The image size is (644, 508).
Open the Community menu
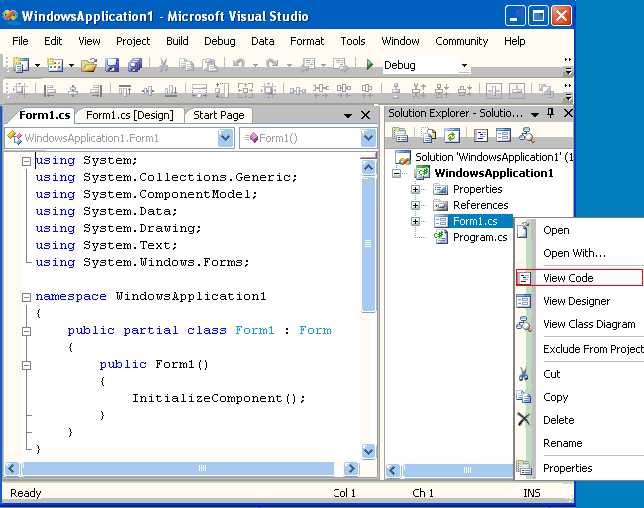462,41
